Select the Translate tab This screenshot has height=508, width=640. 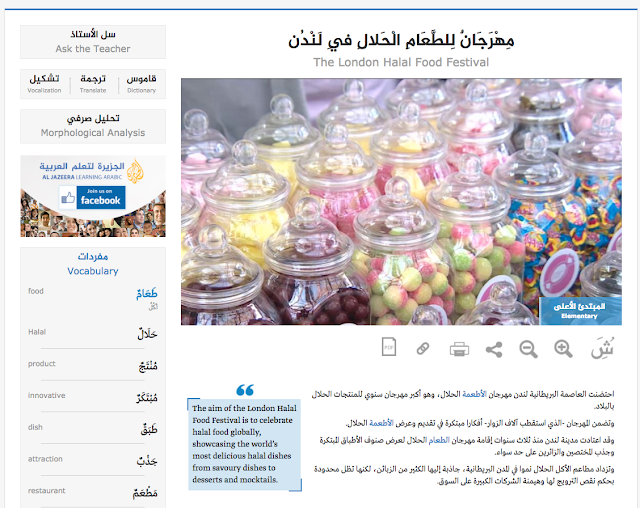(93, 84)
